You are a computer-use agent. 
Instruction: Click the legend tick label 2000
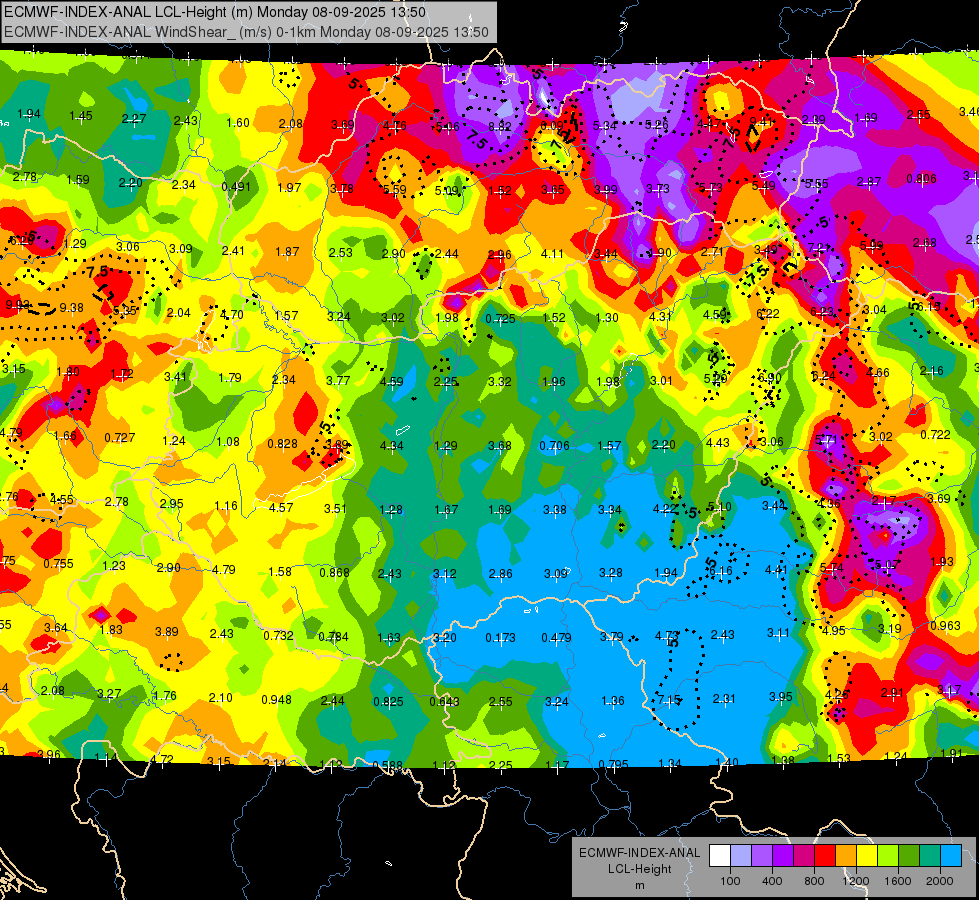(x=940, y=881)
